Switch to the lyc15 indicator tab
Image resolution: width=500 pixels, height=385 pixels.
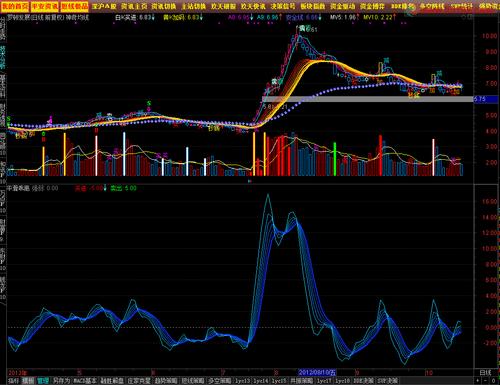coord(279,381)
